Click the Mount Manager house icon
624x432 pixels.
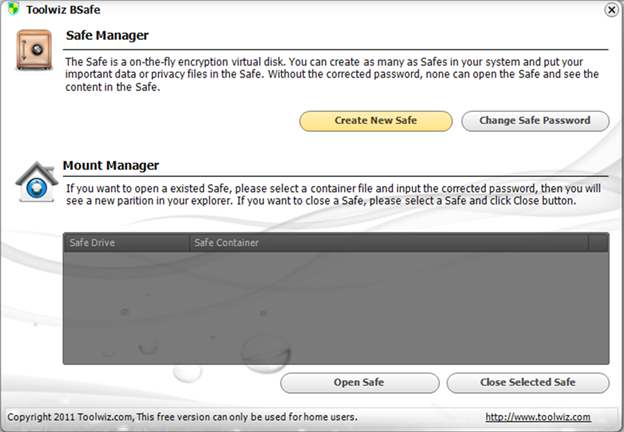tap(36, 182)
